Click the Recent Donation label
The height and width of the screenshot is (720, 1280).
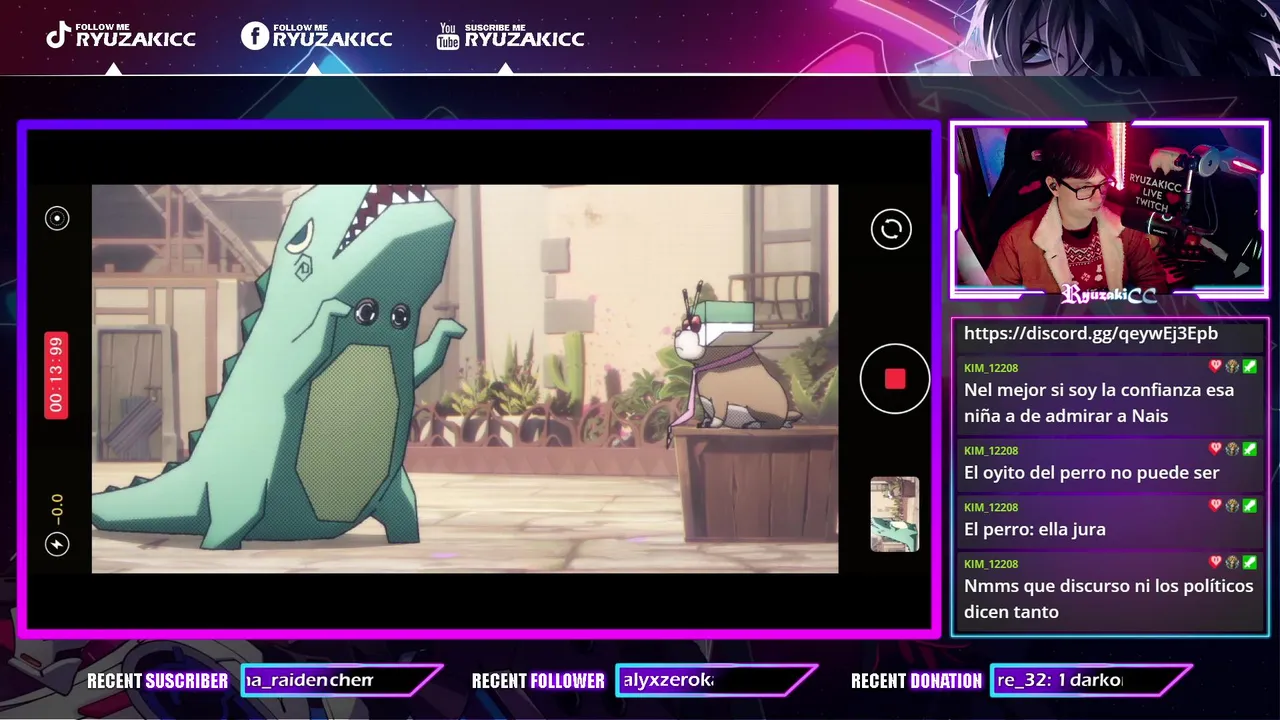click(x=916, y=681)
